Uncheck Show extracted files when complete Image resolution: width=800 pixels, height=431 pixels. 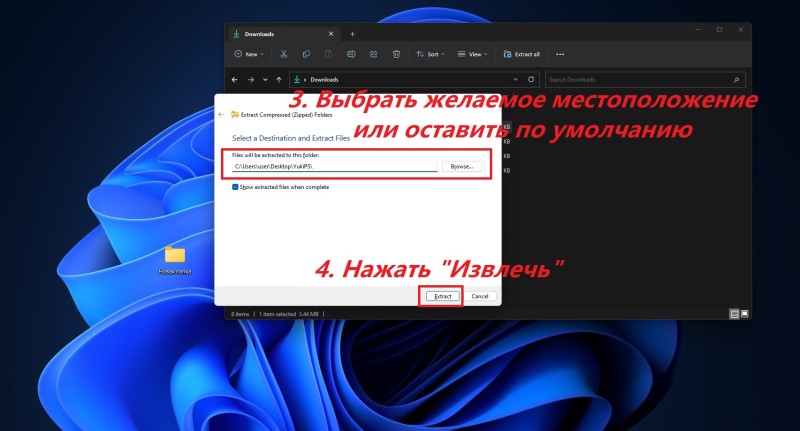(x=235, y=187)
